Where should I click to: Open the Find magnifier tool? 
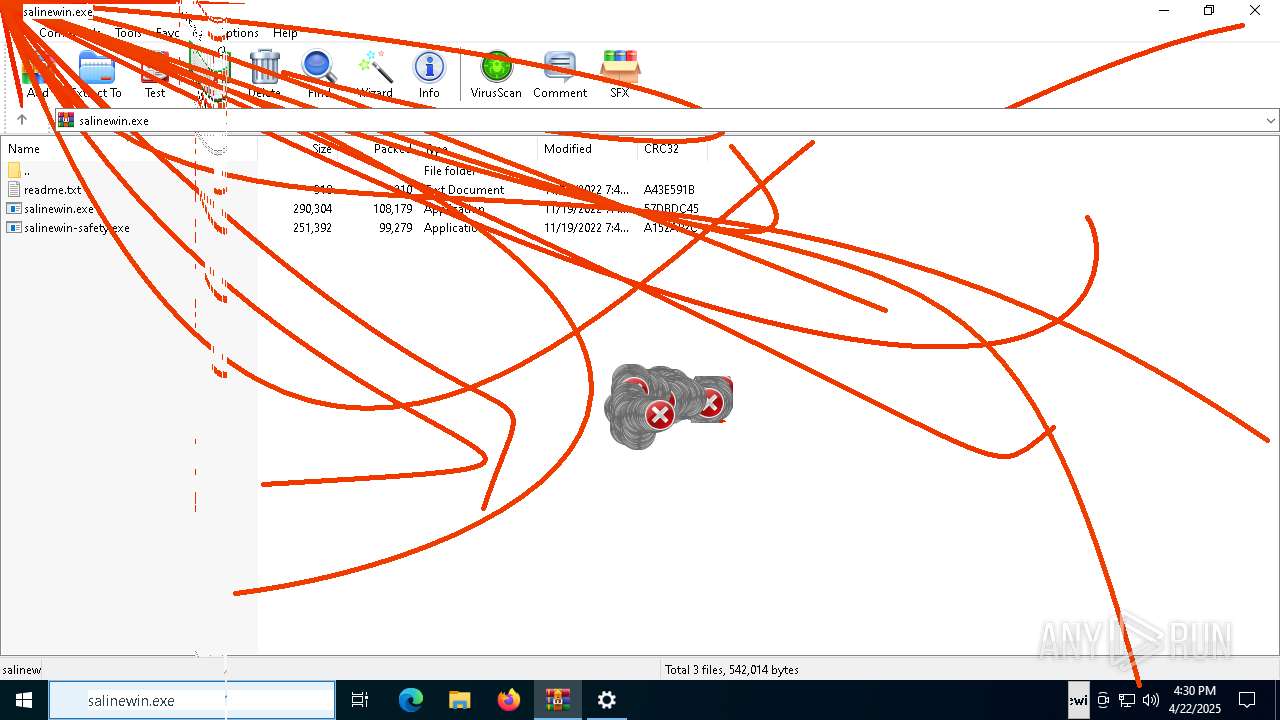[319, 75]
